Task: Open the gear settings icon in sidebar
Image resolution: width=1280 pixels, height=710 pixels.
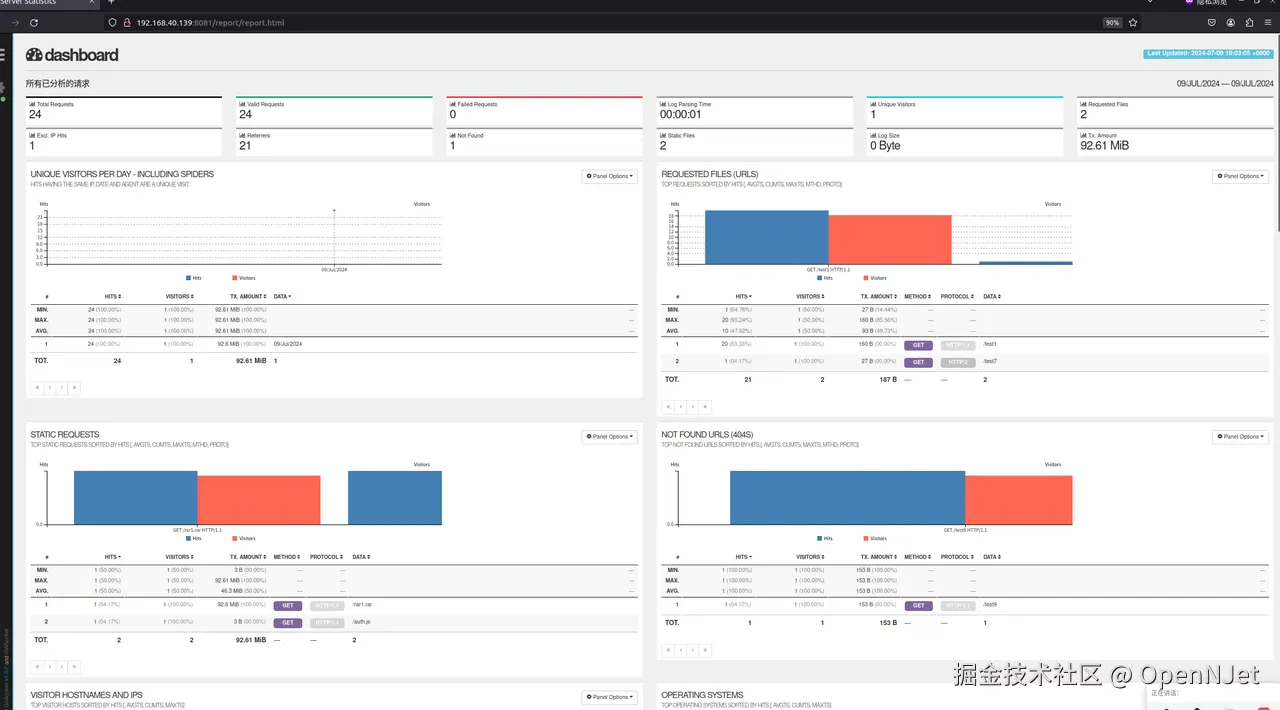Action: [3, 88]
